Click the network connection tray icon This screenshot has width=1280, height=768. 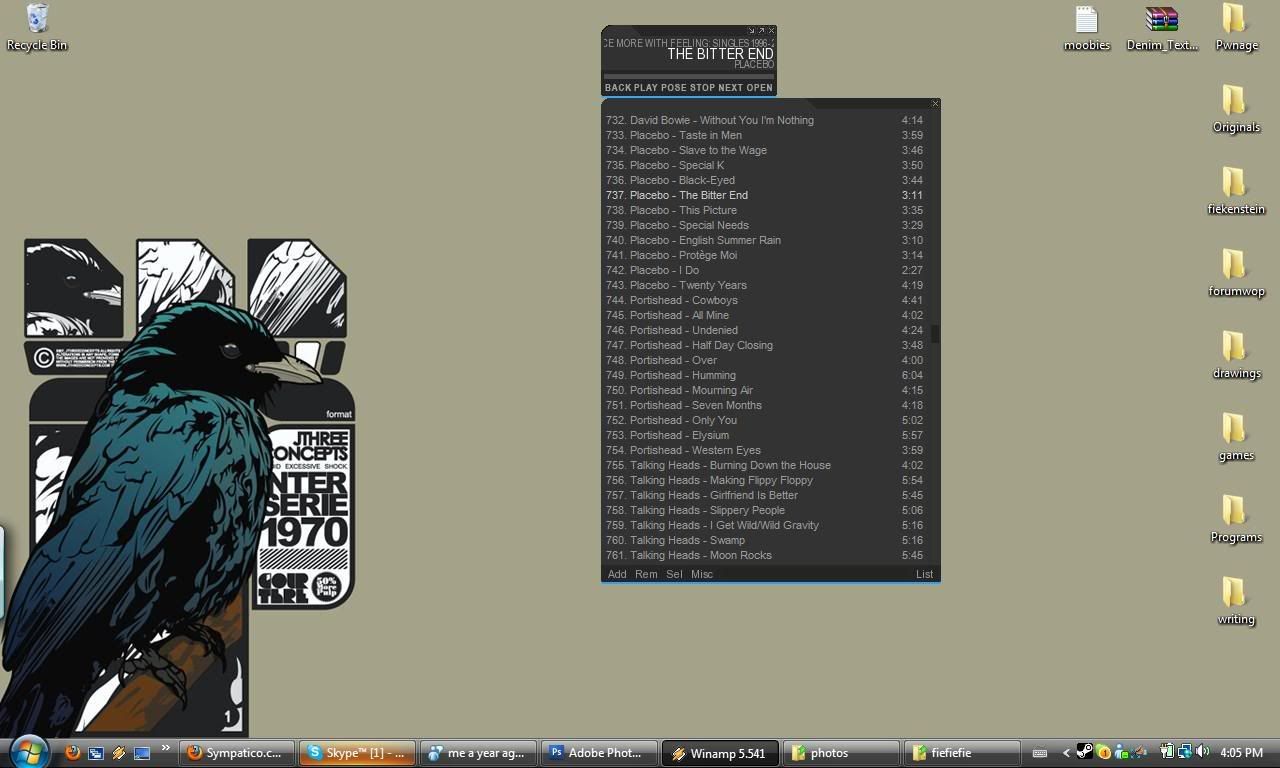coord(1185,752)
